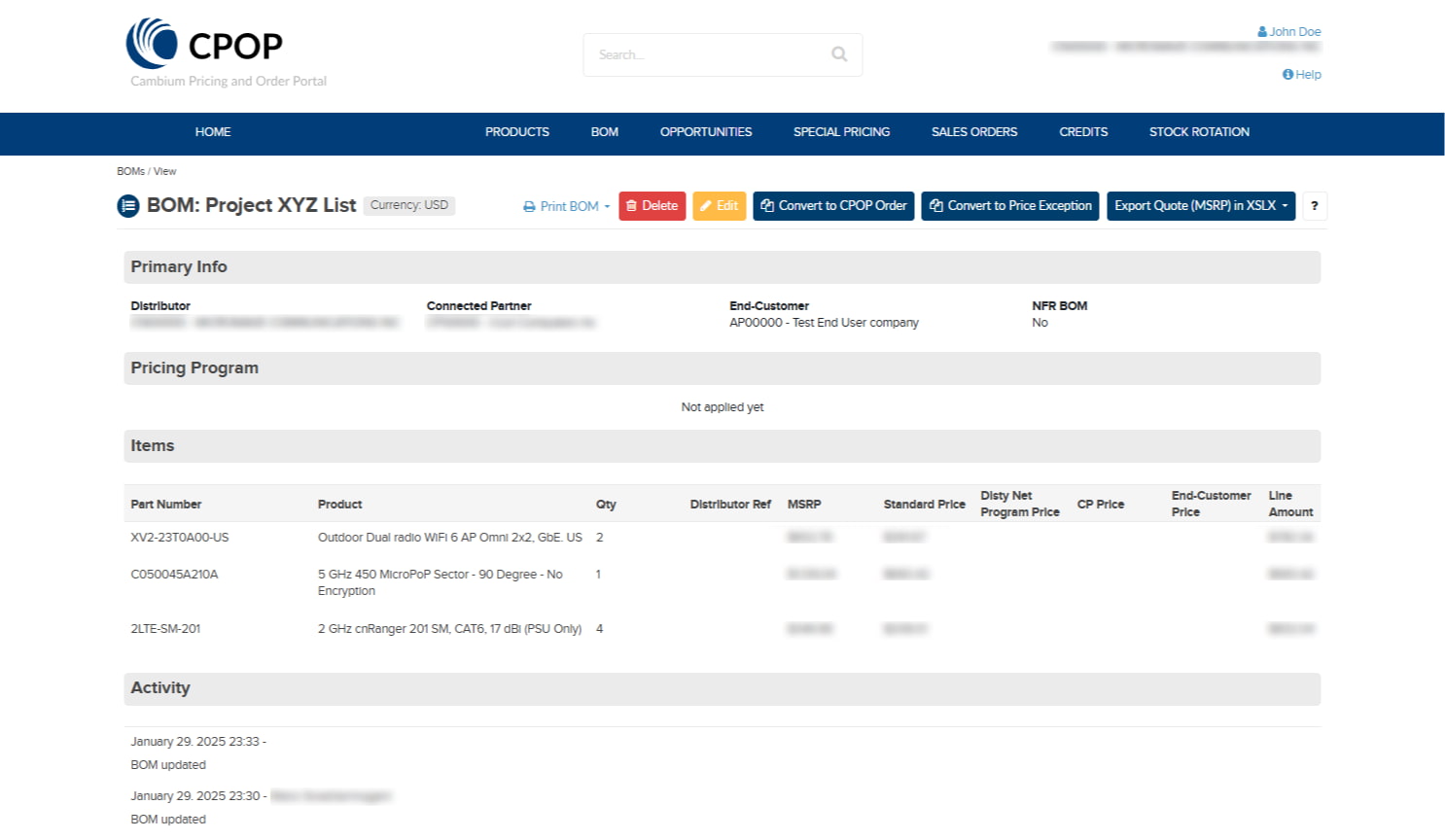Click the Items section header

click(722, 446)
